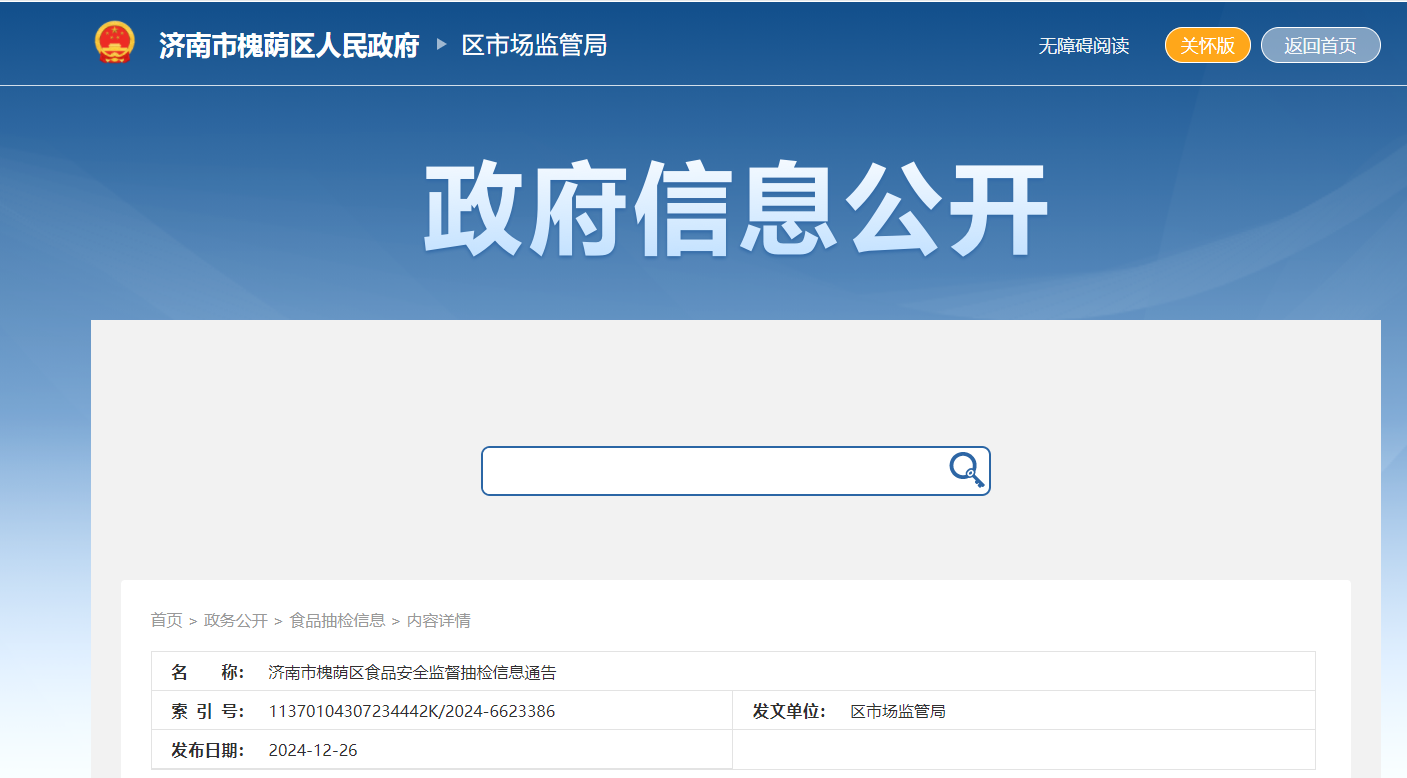Navigate to 食品抽检信息 breadcrumb
Image resolution: width=1407 pixels, height=778 pixels.
click(x=337, y=621)
